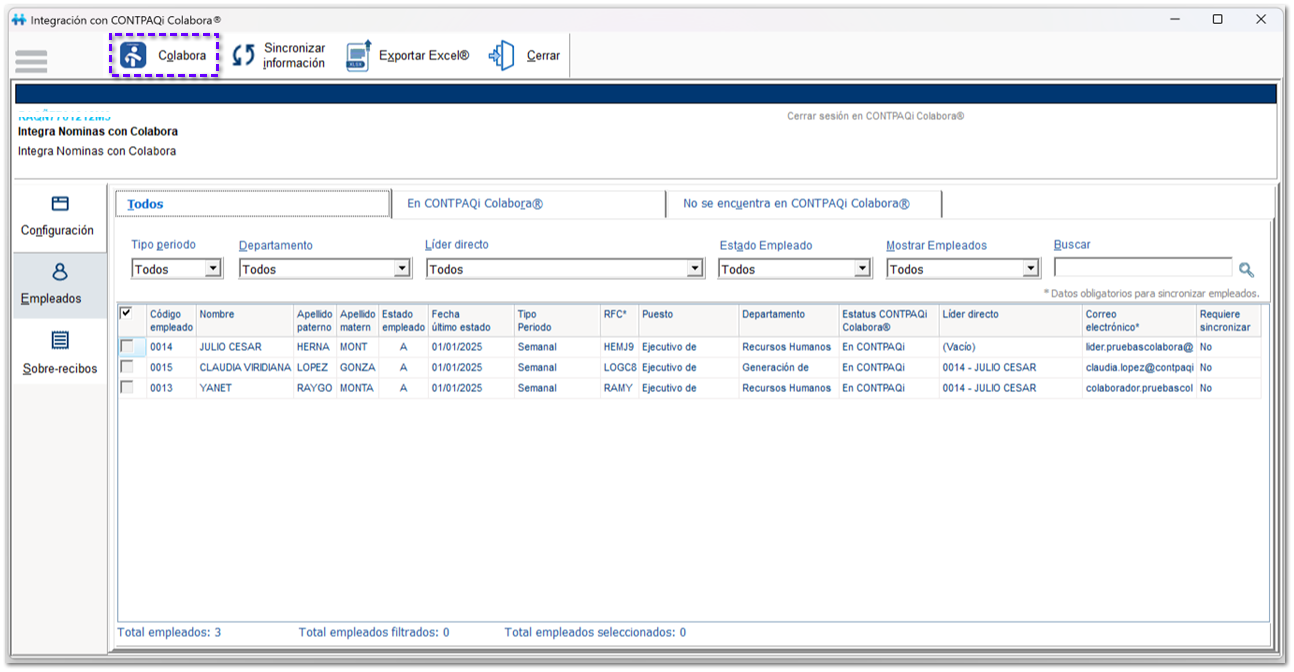Sort by Líder directo column header
The height and width of the screenshot is (672, 1294).
(x=1011, y=321)
